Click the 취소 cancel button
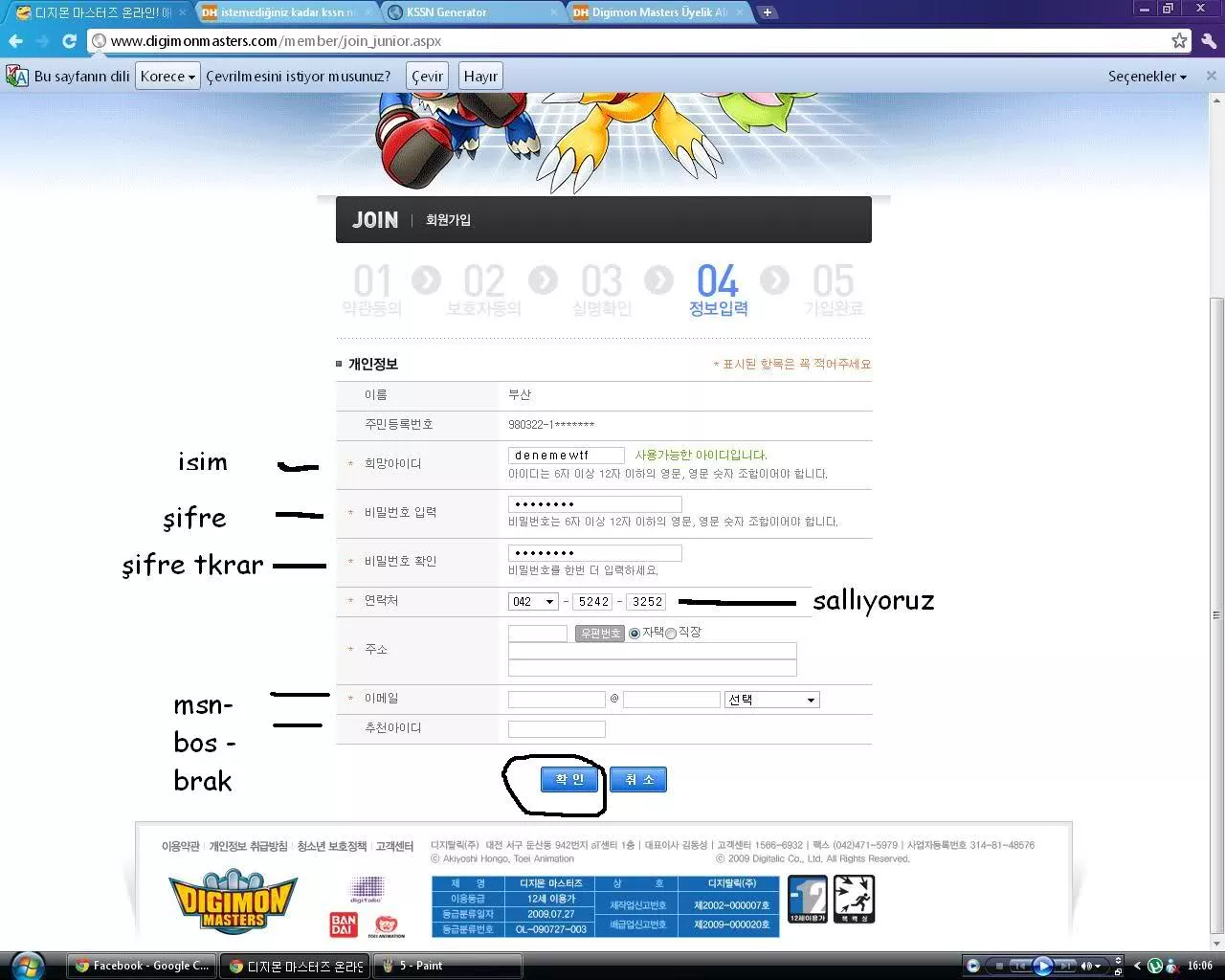This screenshot has width=1225, height=980. coord(638,779)
